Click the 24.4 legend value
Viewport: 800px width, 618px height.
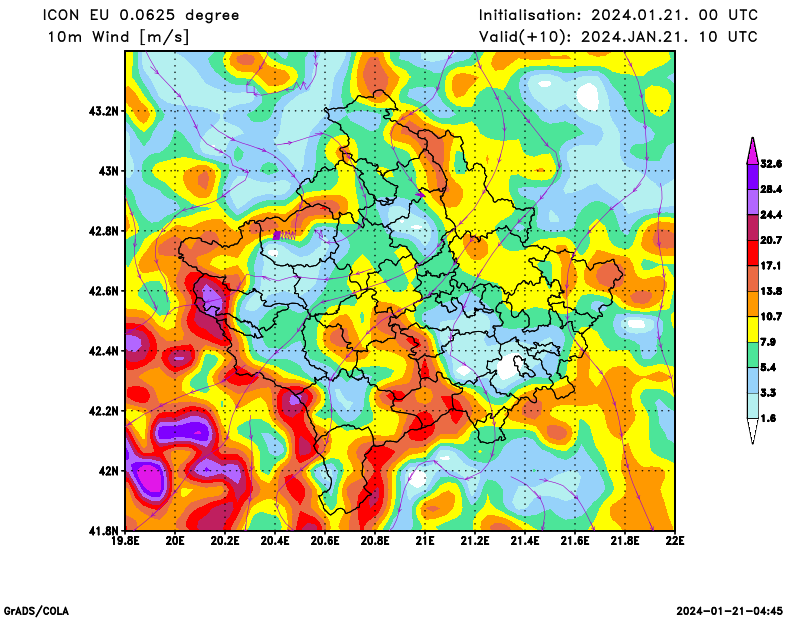tap(771, 215)
